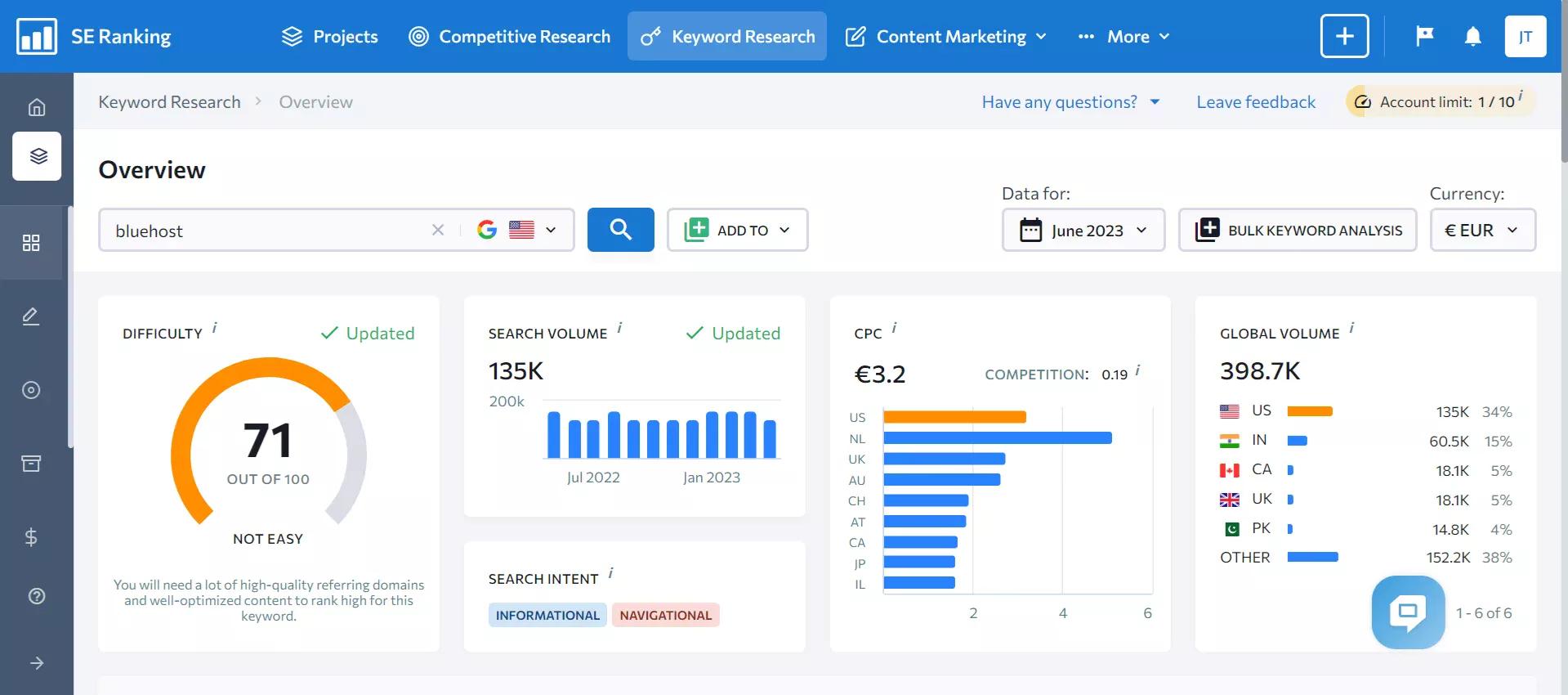Click the blue search magnifier button

click(621, 230)
